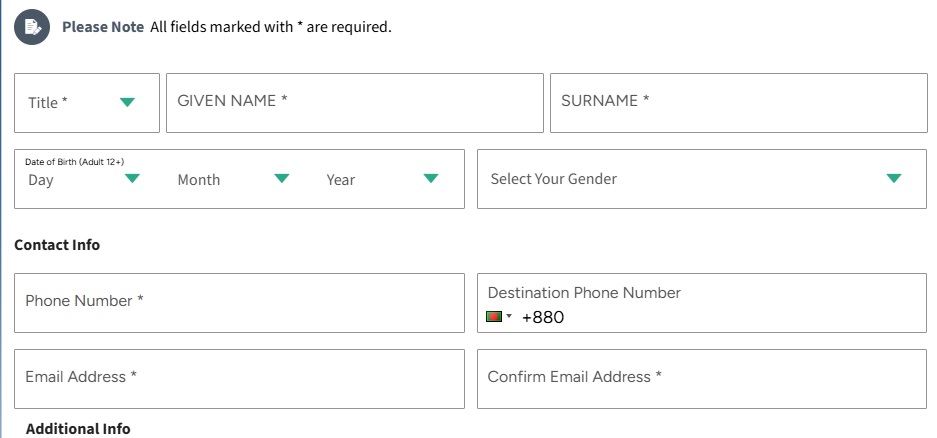
Task: Click the Destination Phone Number field
Action: 702,303
